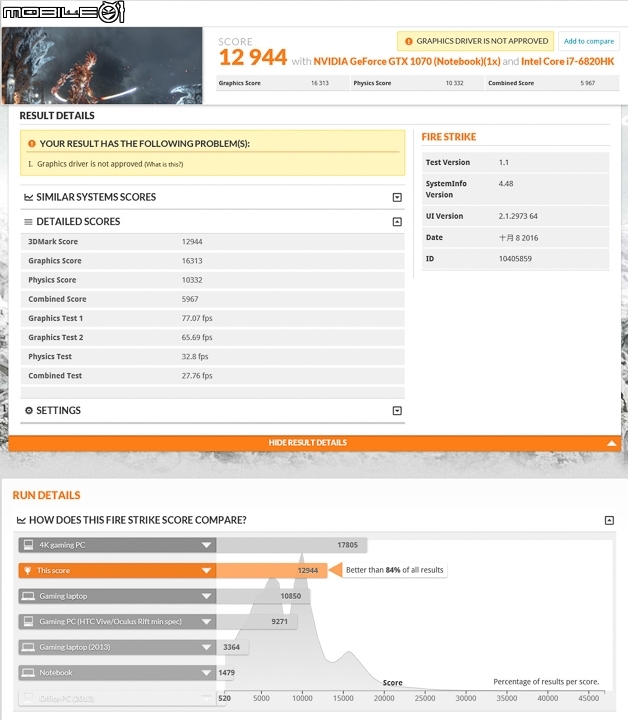
Task: Click the Graphics driver not approved warning badge
Action: coord(476,41)
